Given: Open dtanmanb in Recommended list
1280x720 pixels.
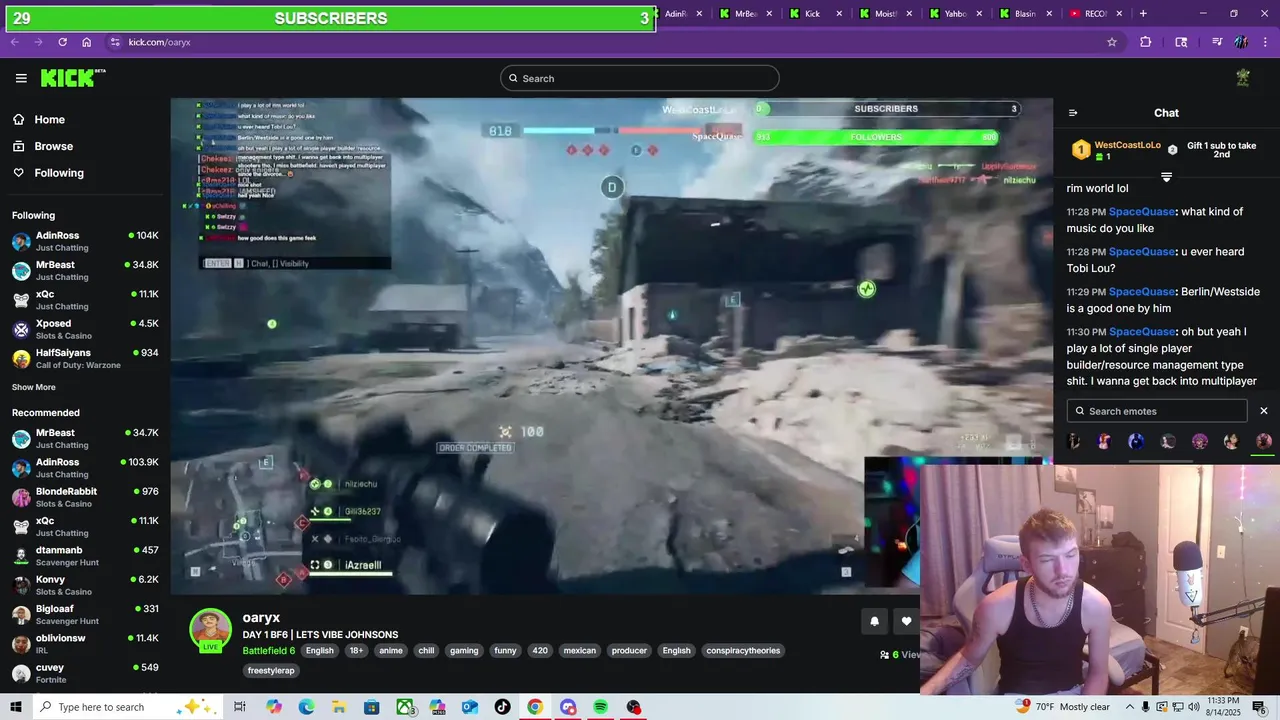Looking at the screenshot, I should click(x=85, y=556).
